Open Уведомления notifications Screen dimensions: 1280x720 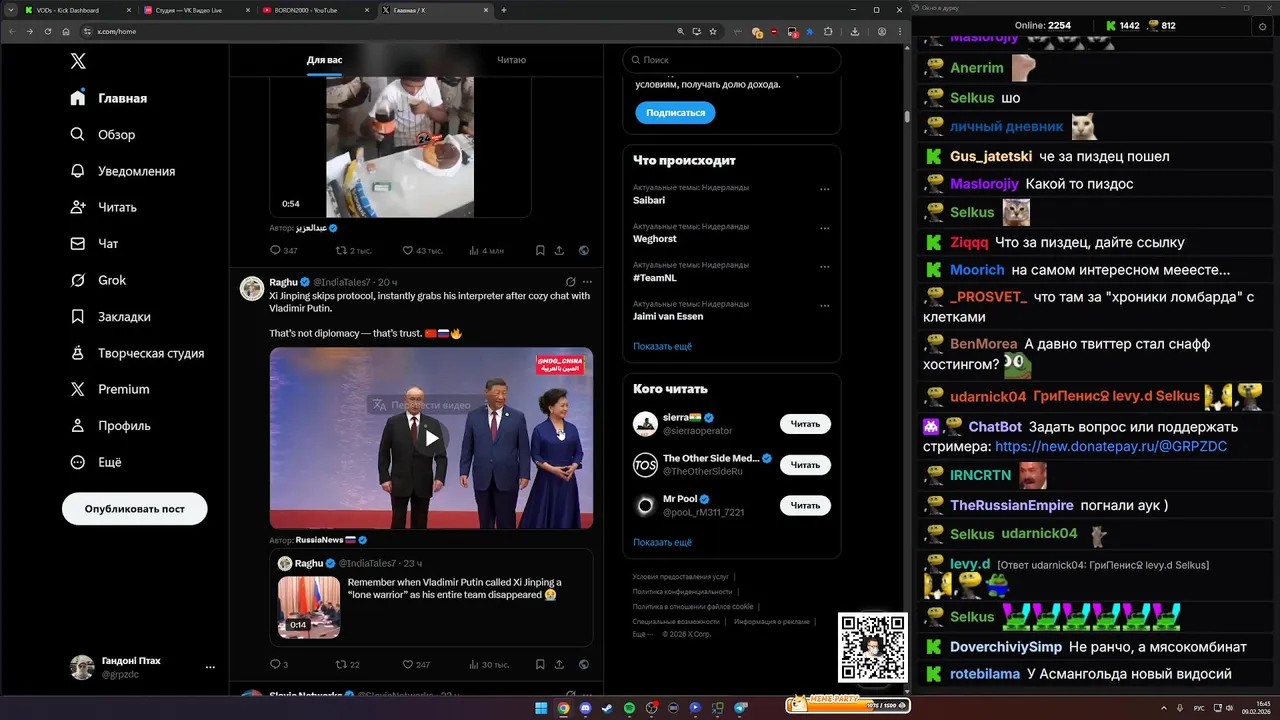(123, 171)
